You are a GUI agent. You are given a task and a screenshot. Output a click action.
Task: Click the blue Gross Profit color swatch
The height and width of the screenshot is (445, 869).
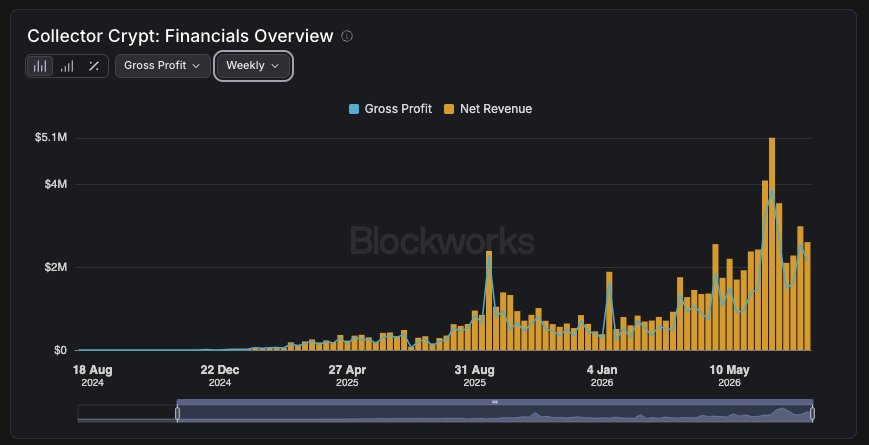[x=354, y=109]
